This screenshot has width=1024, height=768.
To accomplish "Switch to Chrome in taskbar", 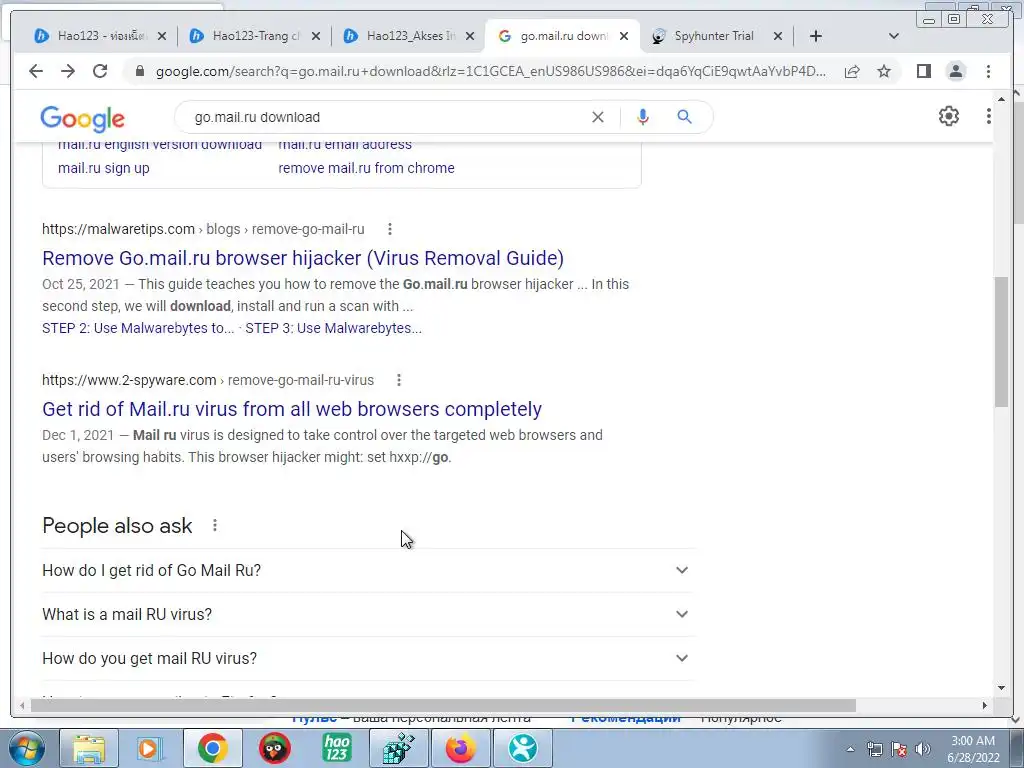I will click(212, 748).
